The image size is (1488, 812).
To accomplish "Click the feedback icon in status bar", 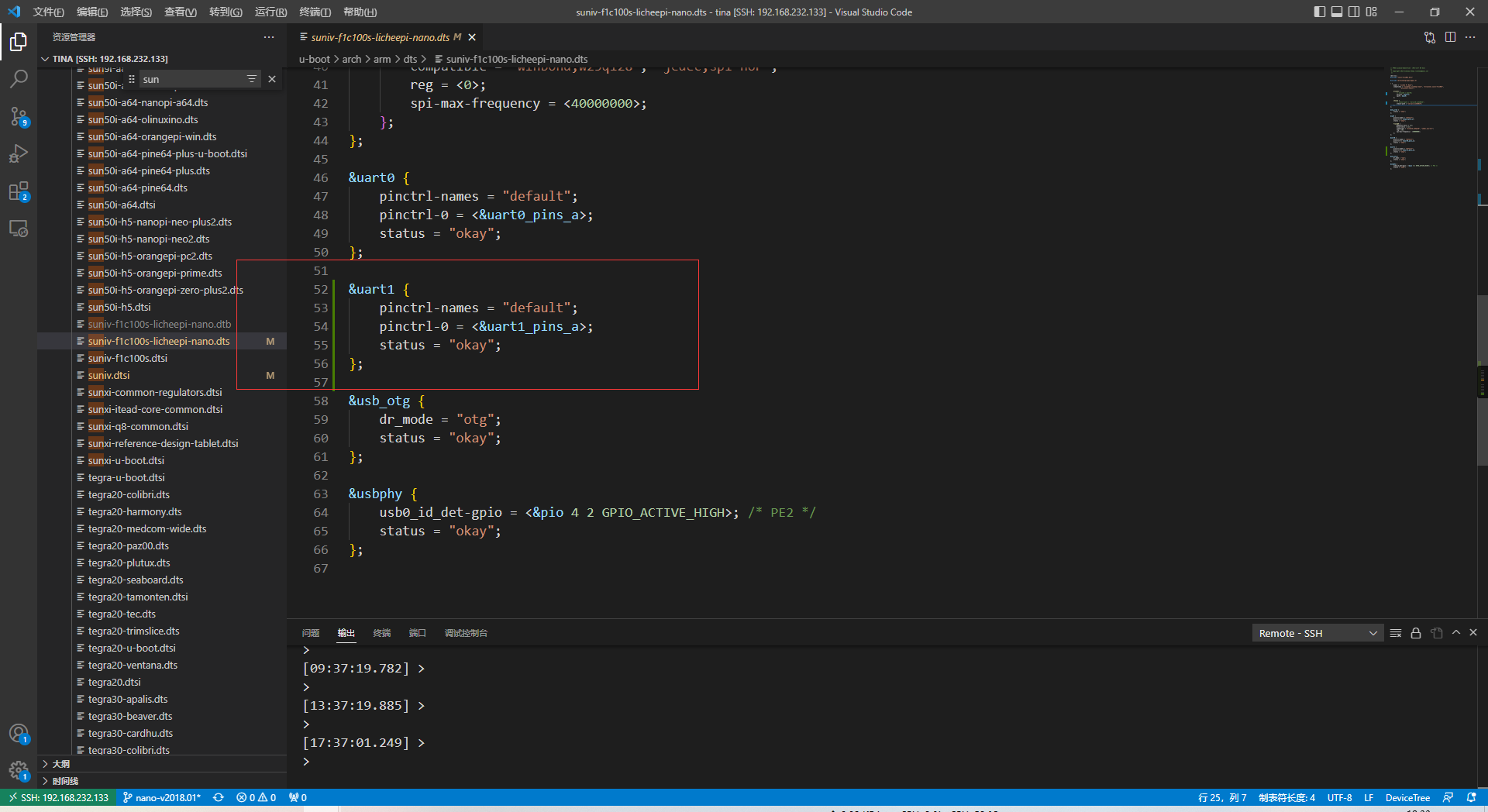I will point(1448,797).
